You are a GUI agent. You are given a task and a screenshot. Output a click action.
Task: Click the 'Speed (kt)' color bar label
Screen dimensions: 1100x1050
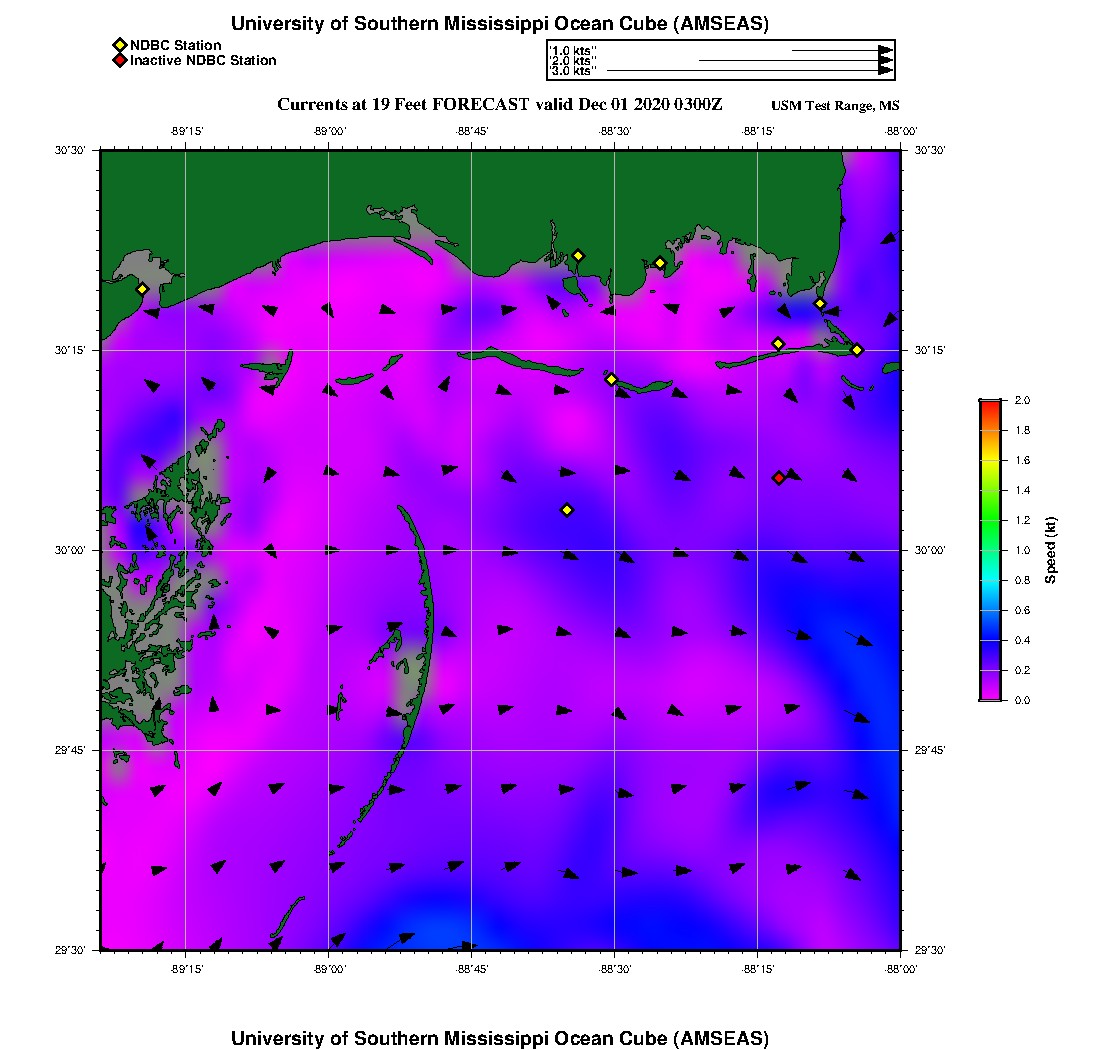[x=1050, y=550]
